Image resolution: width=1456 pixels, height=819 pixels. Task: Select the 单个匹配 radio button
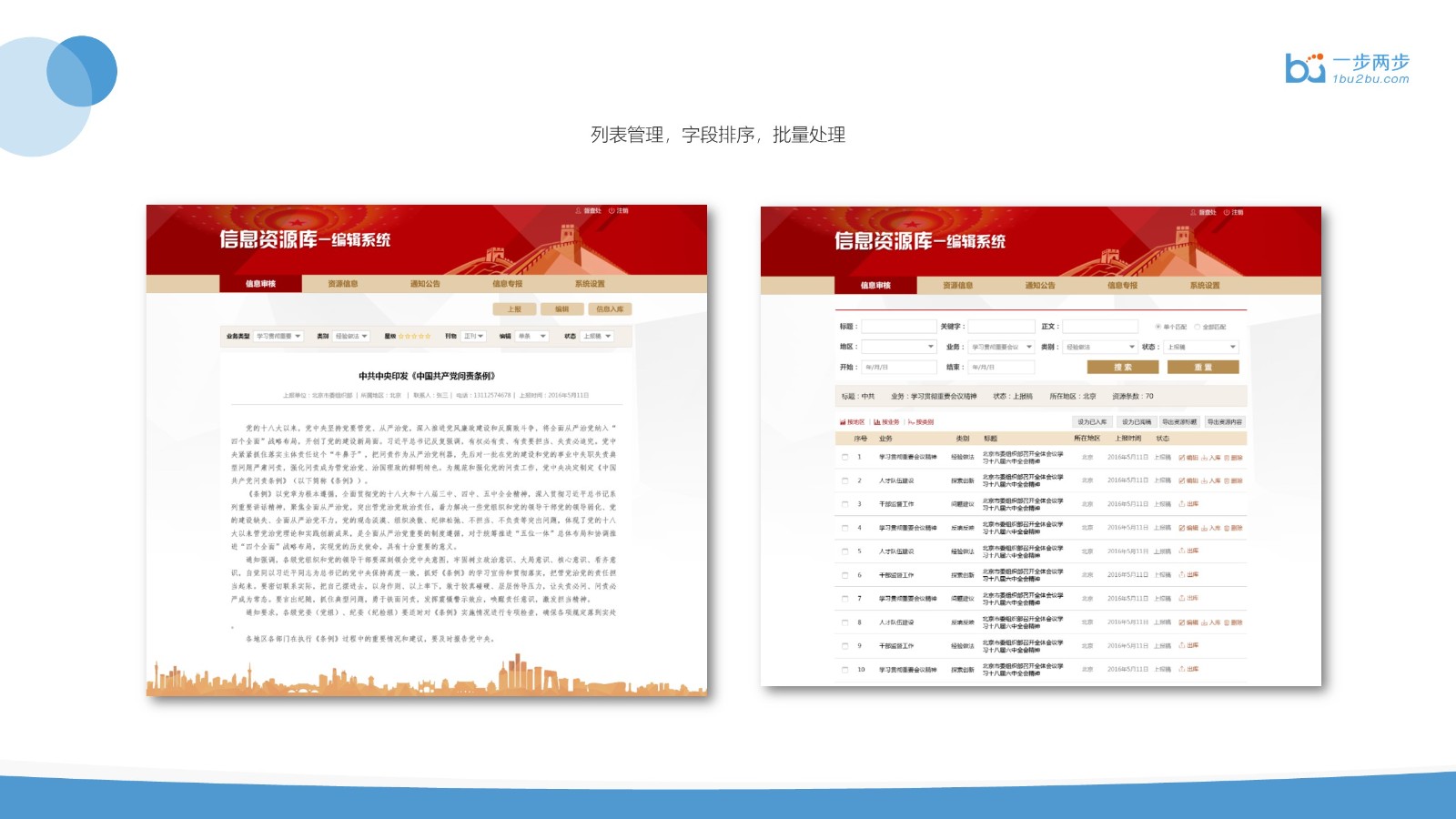pyautogui.click(x=1158, y=327)
